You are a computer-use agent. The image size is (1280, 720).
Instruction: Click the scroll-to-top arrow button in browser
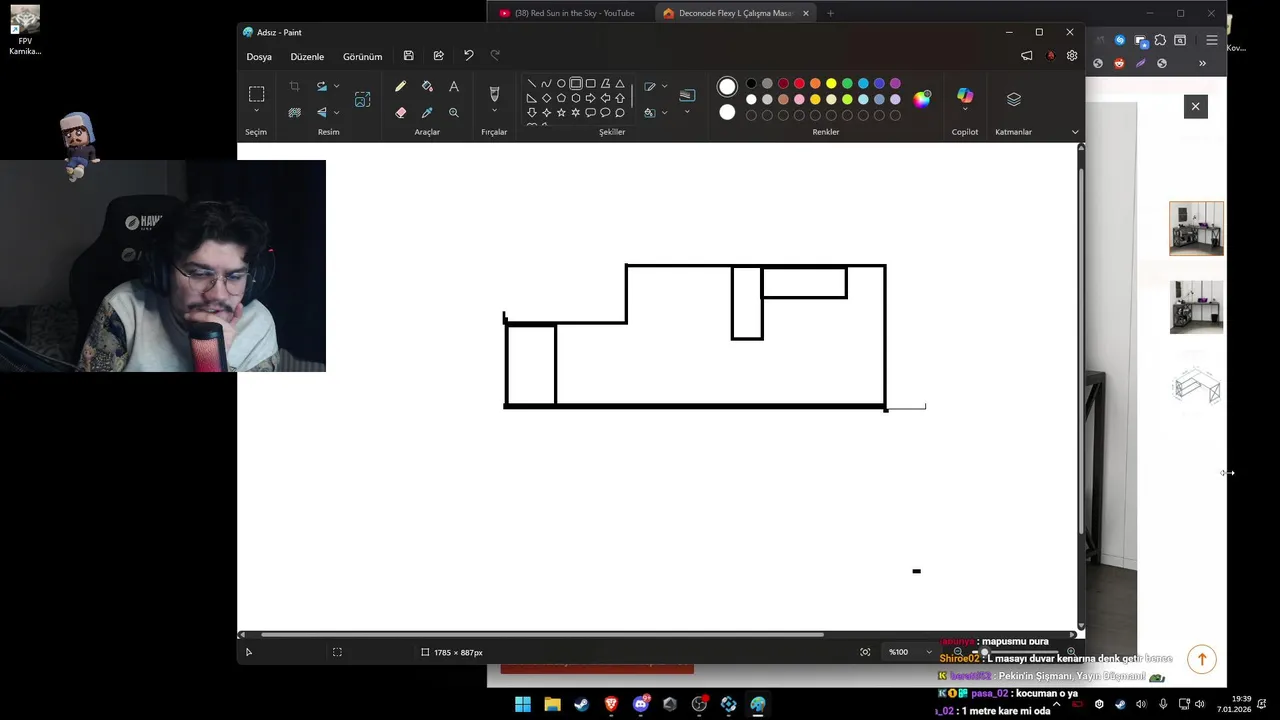click(1202, 659)
